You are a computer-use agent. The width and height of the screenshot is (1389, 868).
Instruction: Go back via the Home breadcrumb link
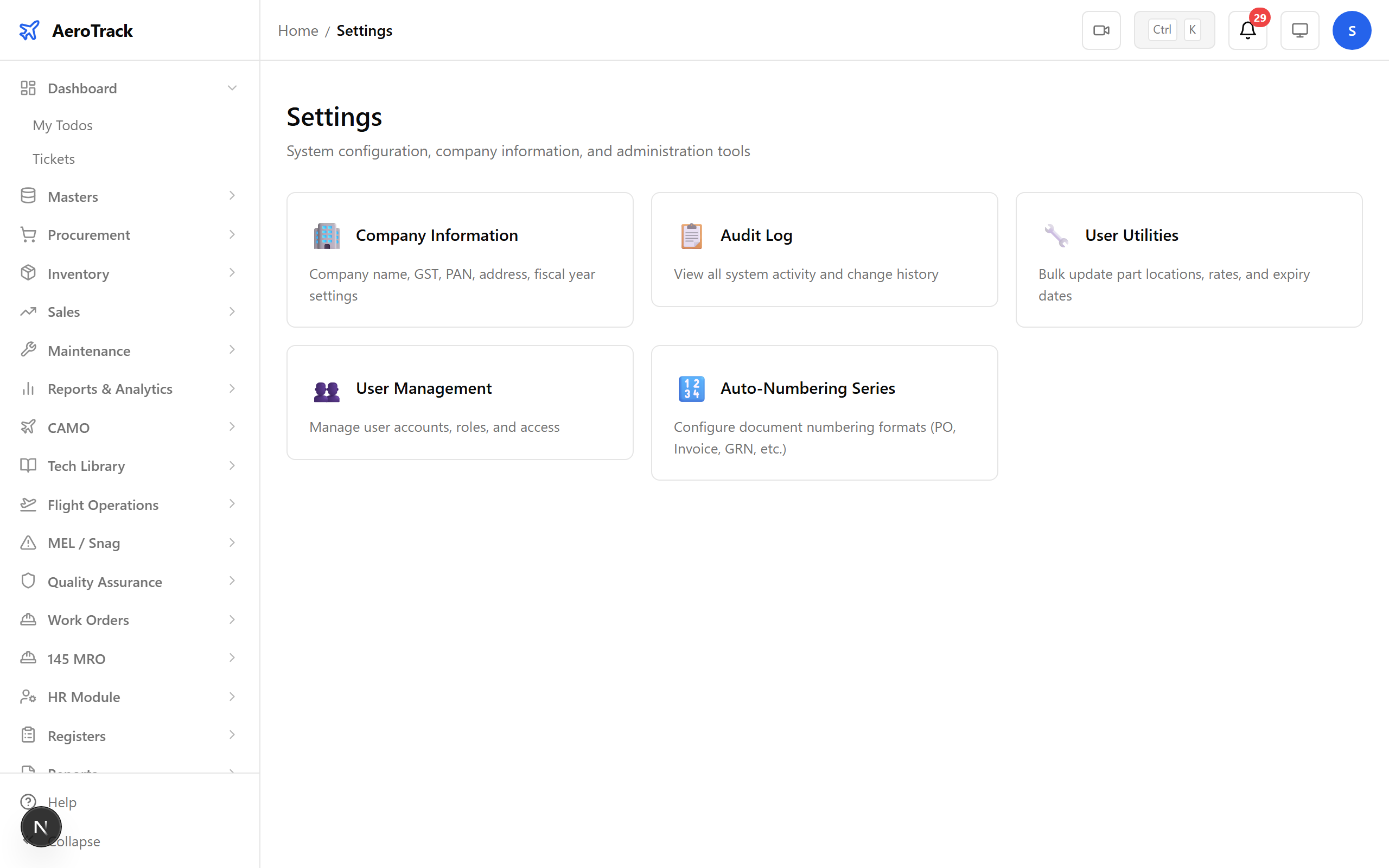(x=298, y=30)
